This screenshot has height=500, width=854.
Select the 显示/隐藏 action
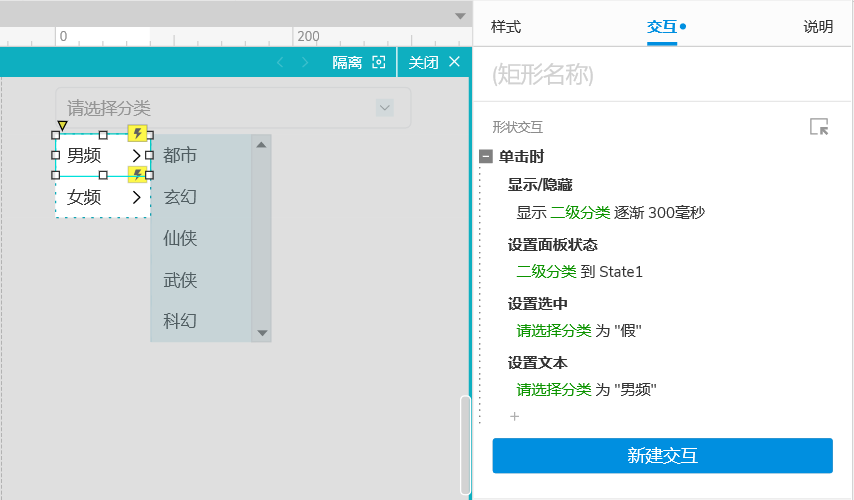(x=540, y=185)
